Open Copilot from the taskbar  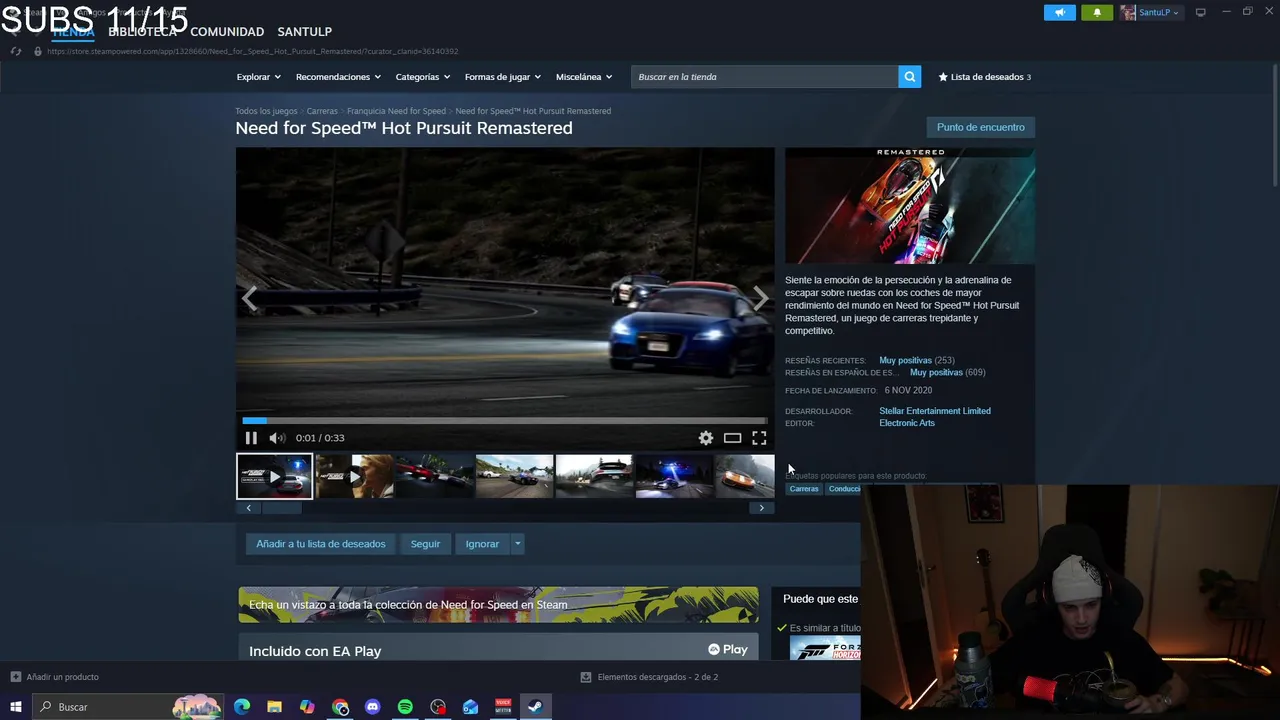pyautogui.click(x=307, y=707)
